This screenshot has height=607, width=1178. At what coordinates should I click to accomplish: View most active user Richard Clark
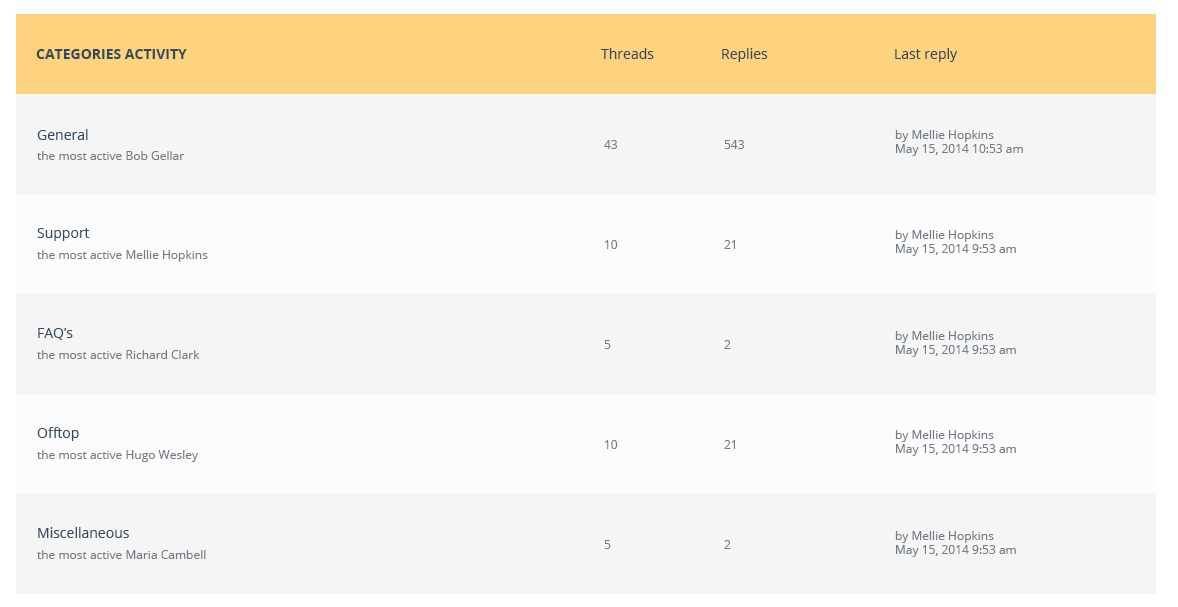click(x=162, y=355)
